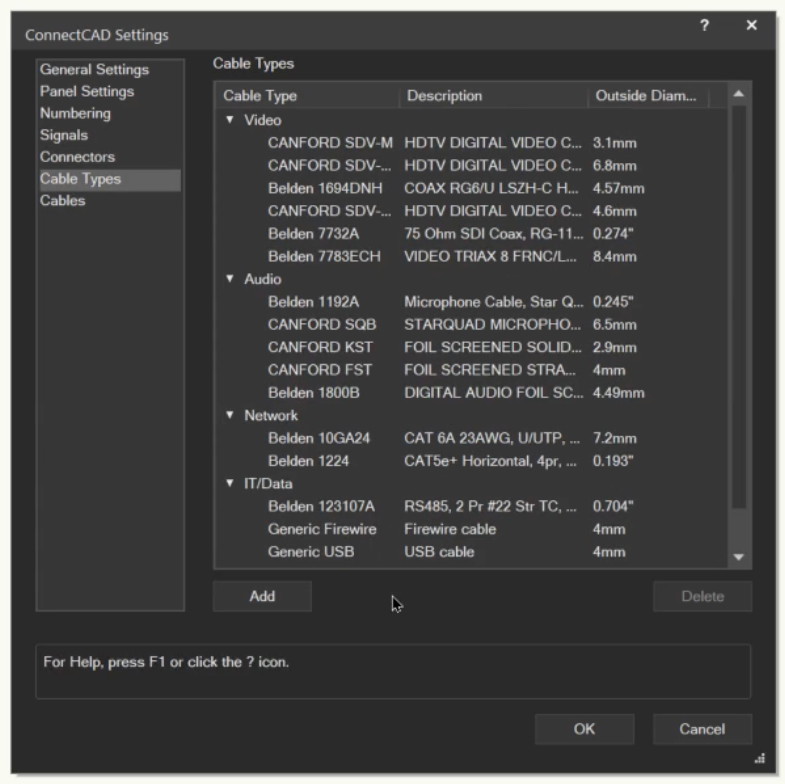
Task: Cancel the ConnectCAD Settings dialog
Action: [x=702, y=729]
